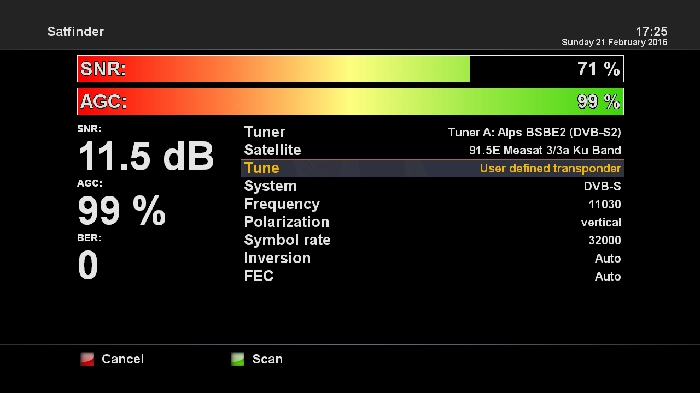Click the Frequency value 11030
The height and width of the screenshot is (393, 700).
[x=604, y=204]
